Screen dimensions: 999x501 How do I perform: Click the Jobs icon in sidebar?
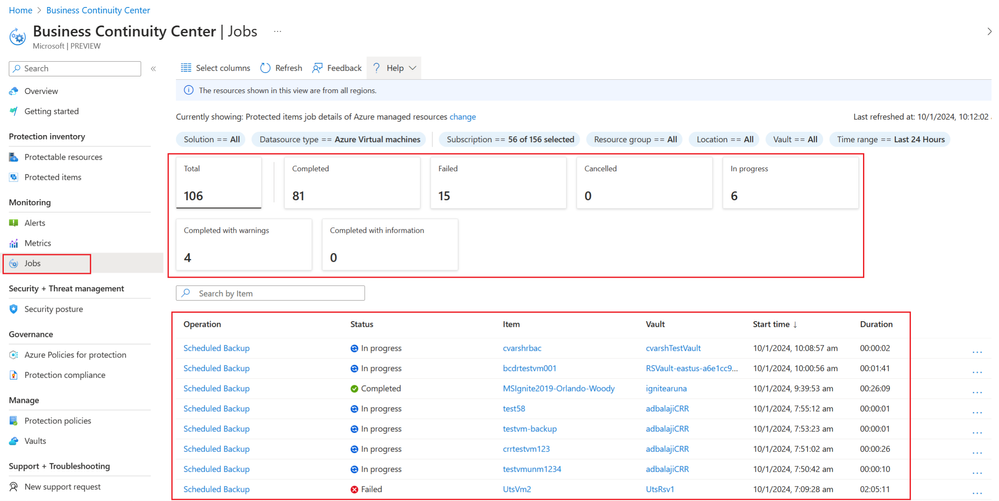14,263
